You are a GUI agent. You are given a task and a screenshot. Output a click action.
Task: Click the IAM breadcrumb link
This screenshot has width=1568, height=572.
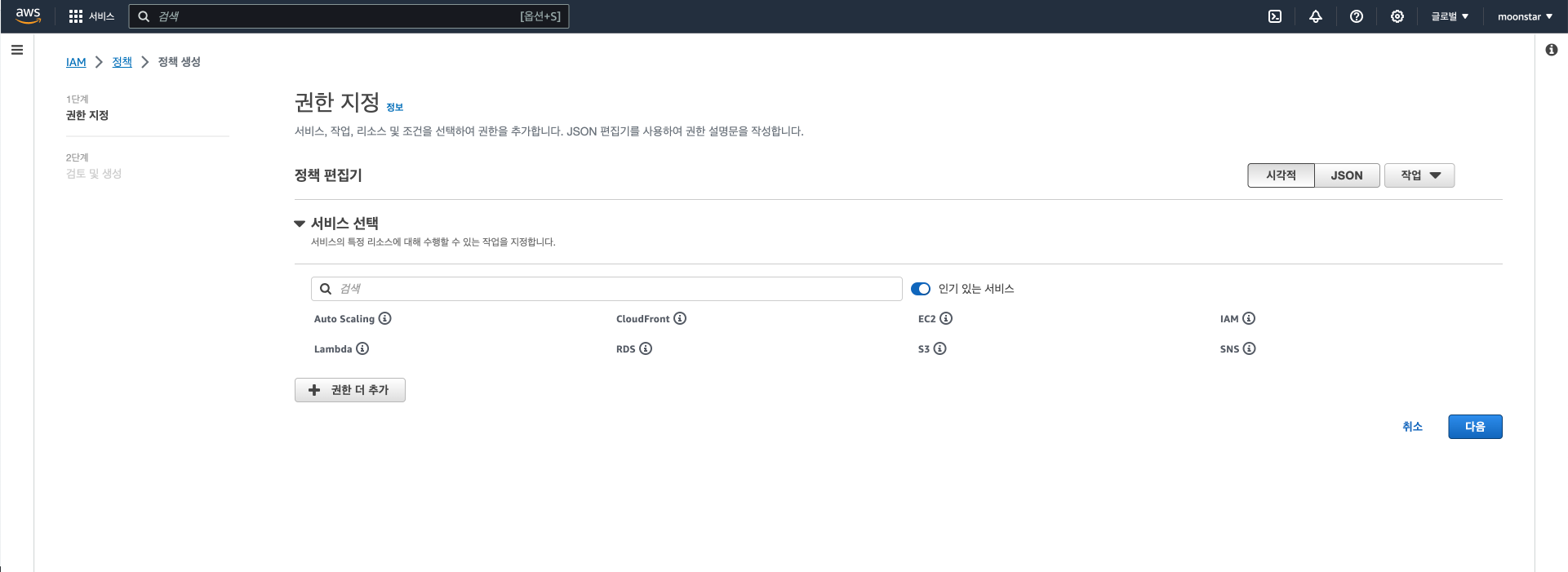coord(76,62)
